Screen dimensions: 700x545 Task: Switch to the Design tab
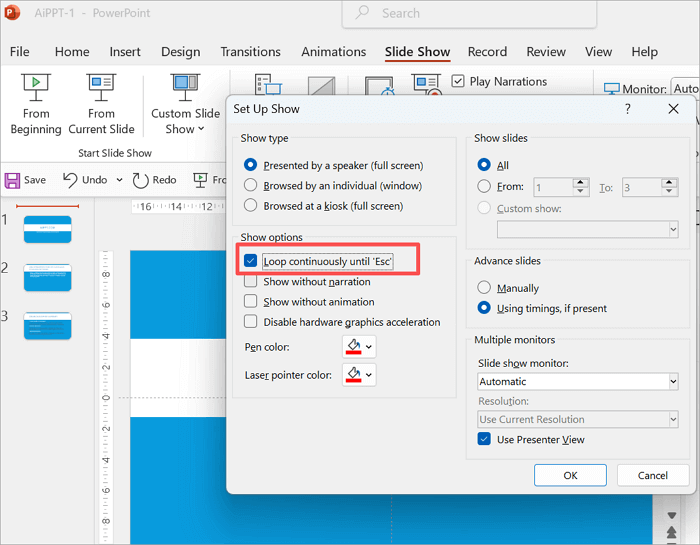coord(180,52)
